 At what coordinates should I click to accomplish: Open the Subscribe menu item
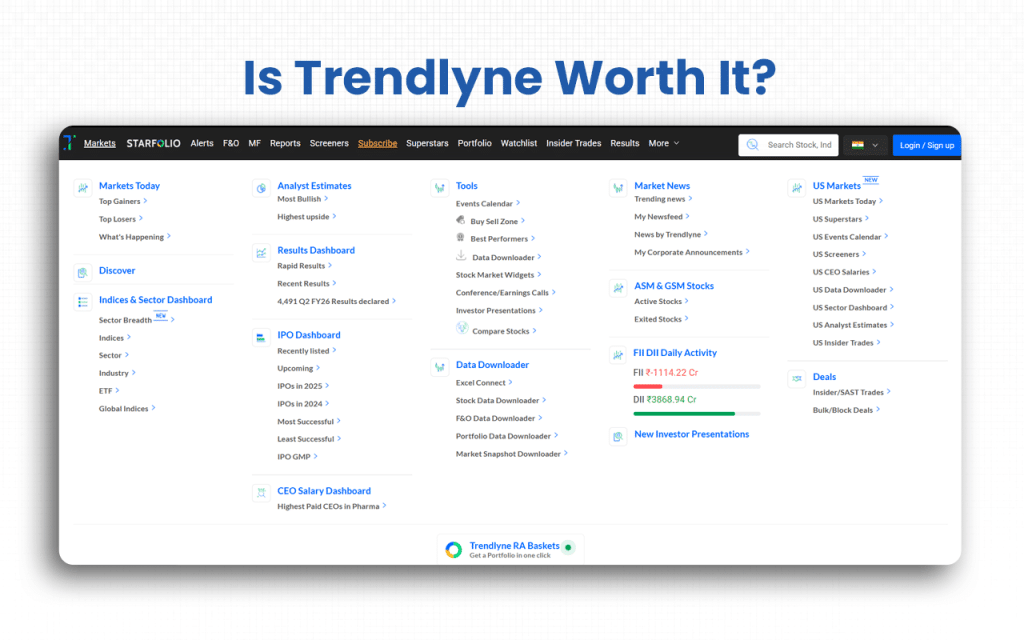(x=377, y=143)
